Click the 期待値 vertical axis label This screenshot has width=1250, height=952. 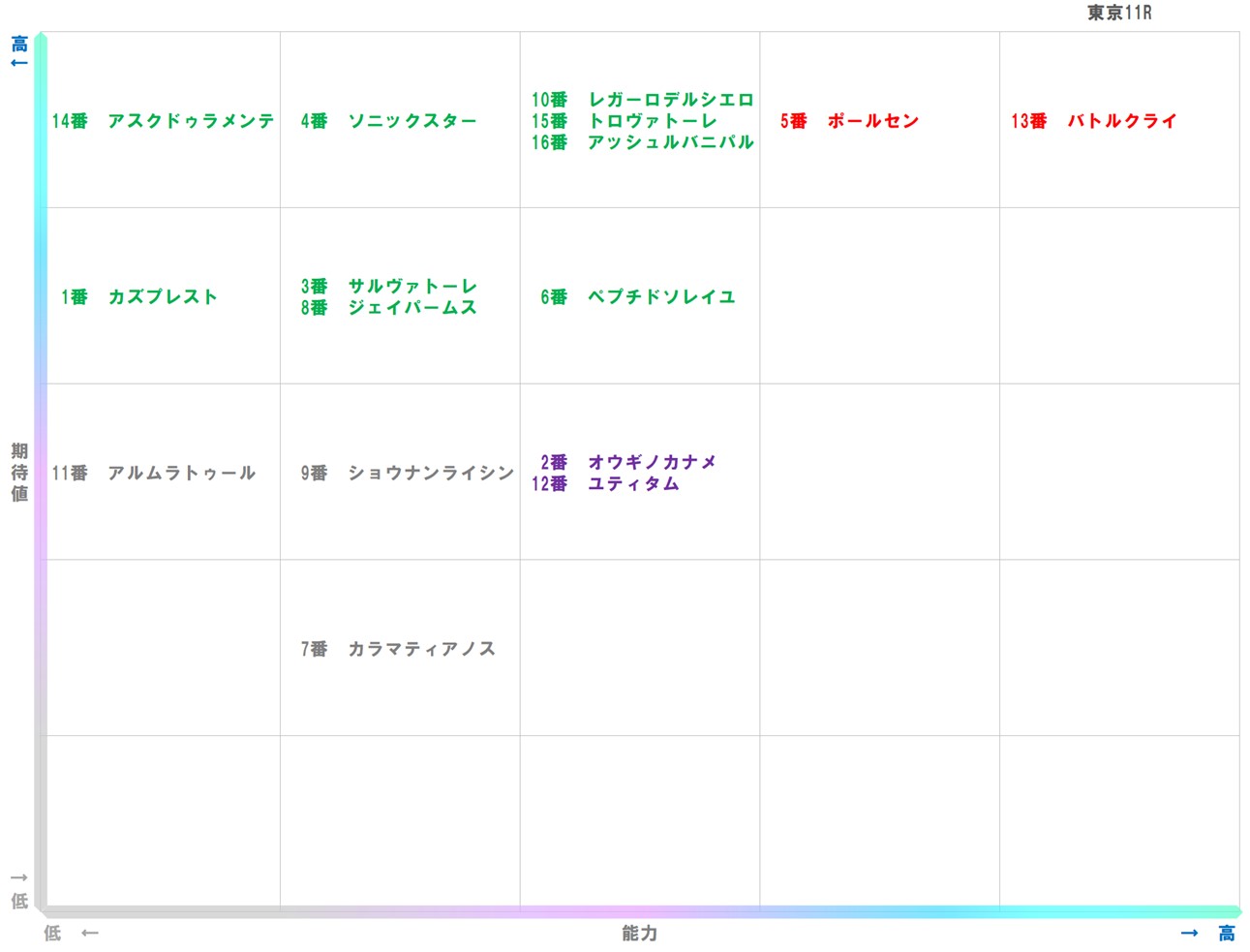[x=17, y=474]
